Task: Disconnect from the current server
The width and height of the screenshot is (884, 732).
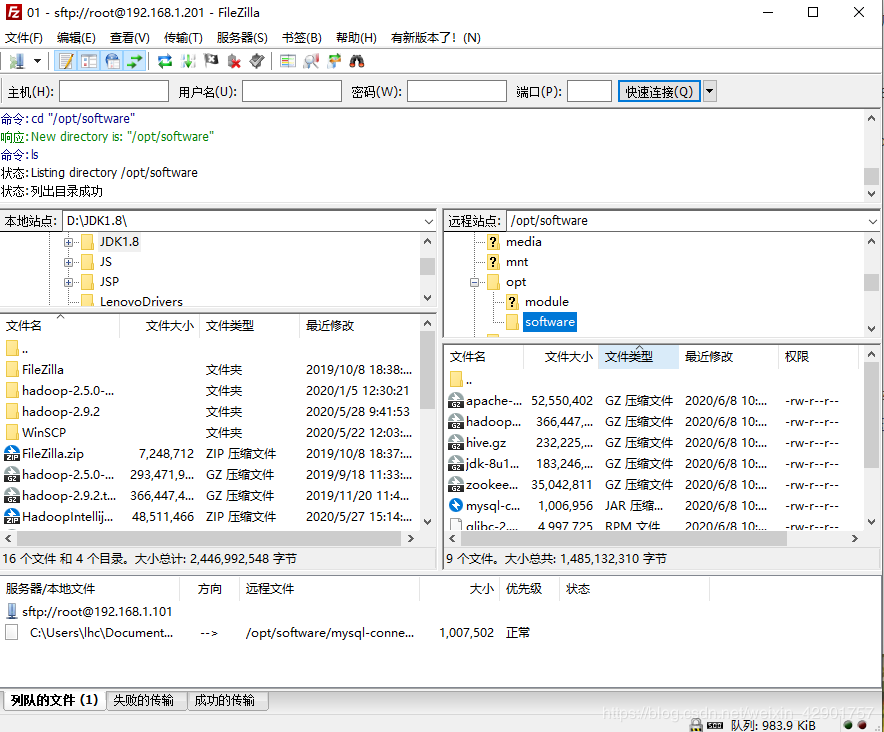Action: 234,61
